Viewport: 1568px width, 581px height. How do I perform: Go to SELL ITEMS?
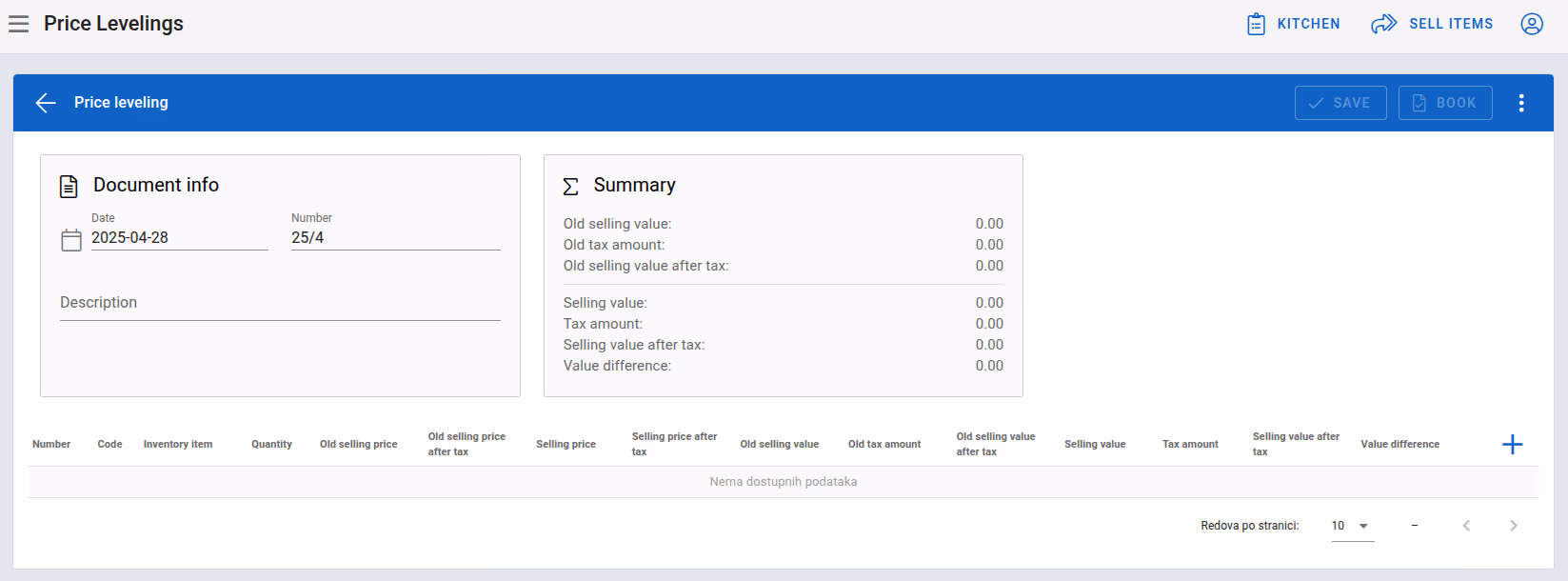tap(1433, 24)
